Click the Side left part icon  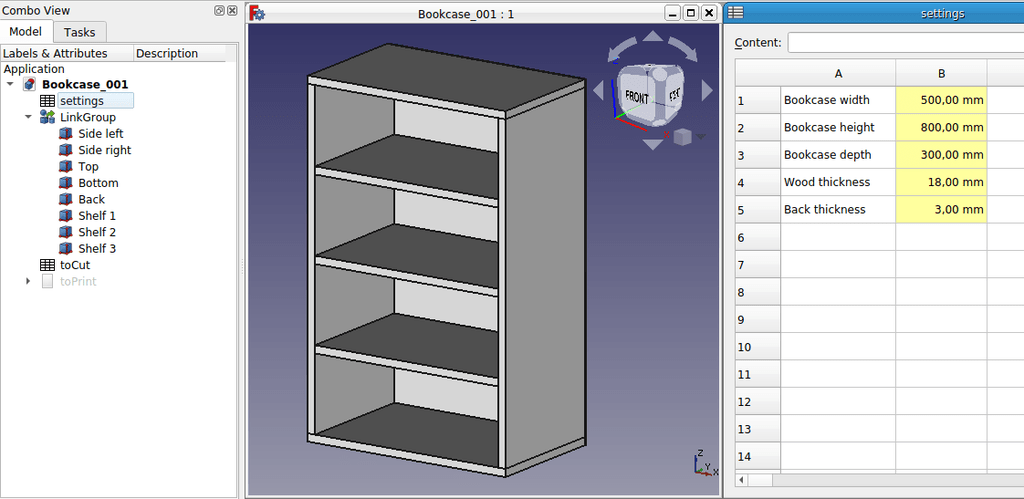(x=65, y=133)
